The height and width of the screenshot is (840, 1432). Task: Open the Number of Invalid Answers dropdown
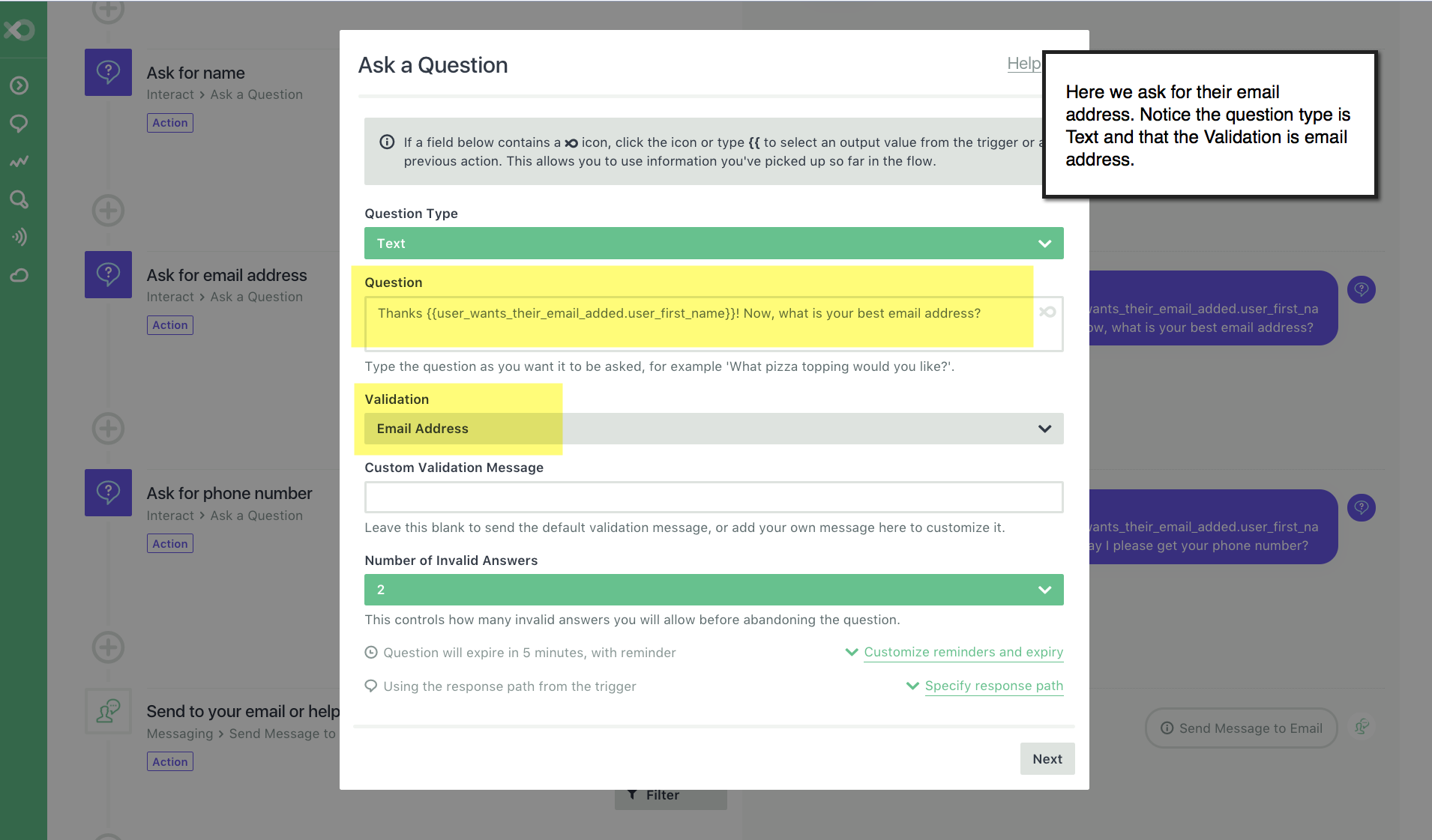(713, 590)
